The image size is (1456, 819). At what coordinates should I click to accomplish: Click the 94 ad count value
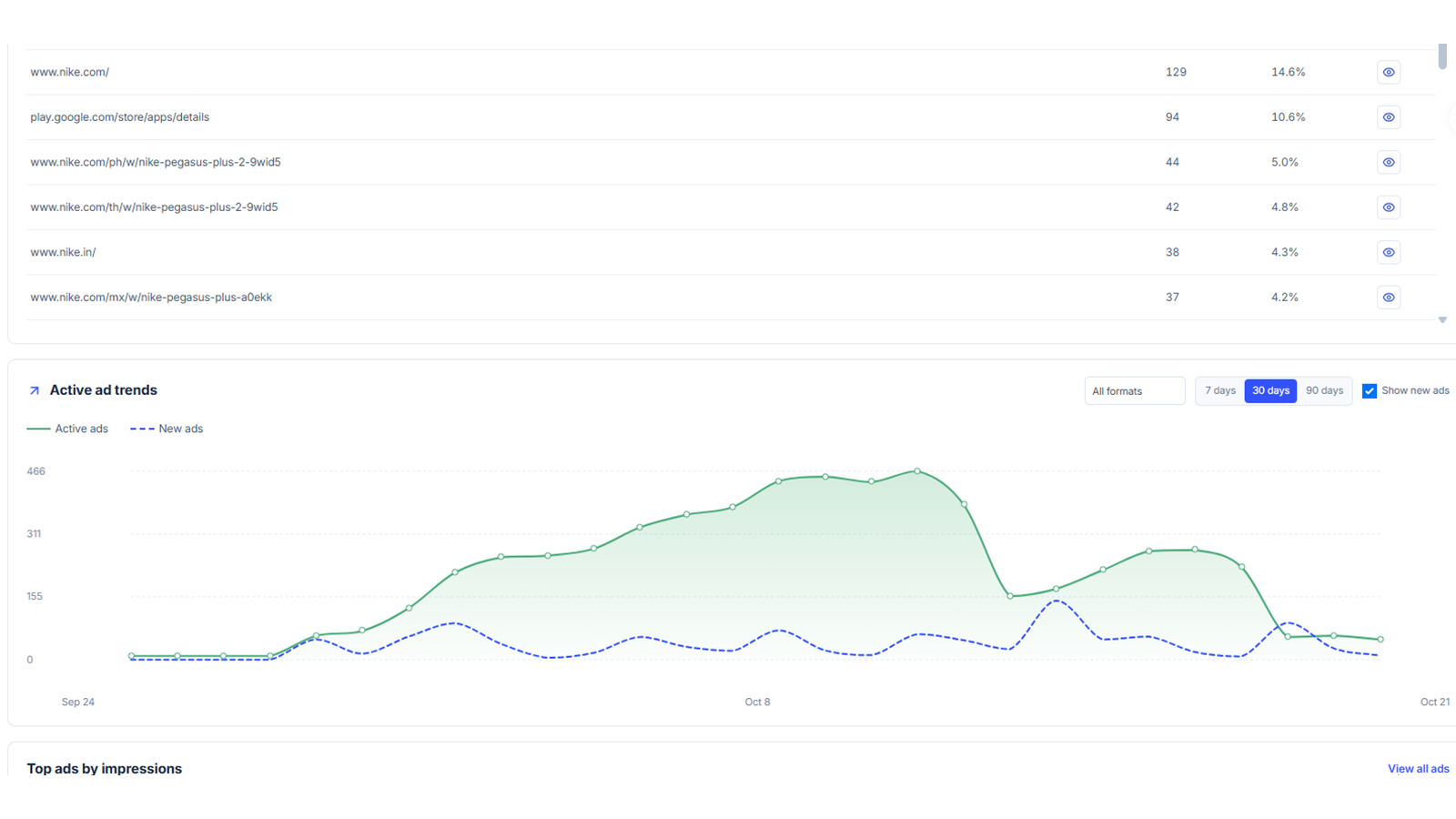[x=1172, y=117]
